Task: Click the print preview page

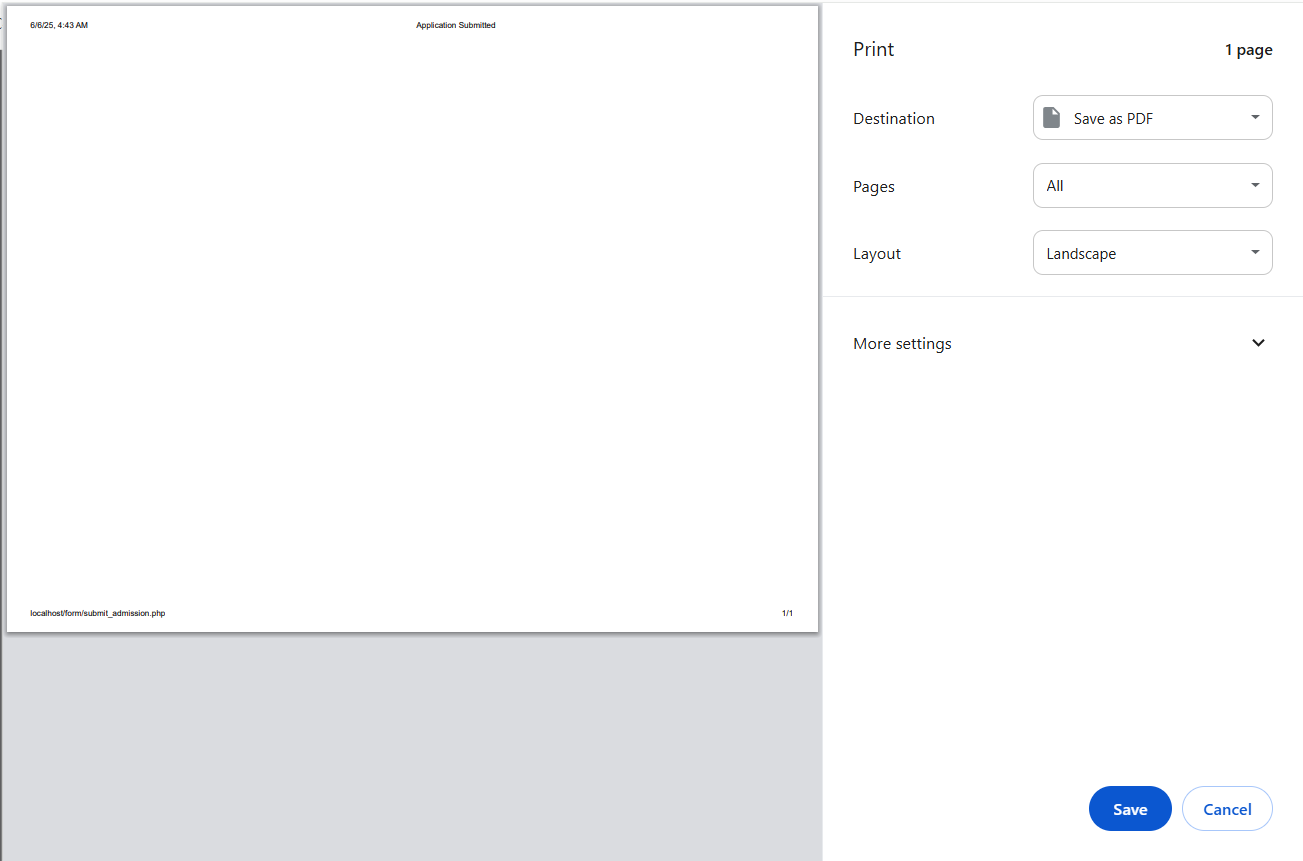Action: pyautogui.click(x=412, y=320)
